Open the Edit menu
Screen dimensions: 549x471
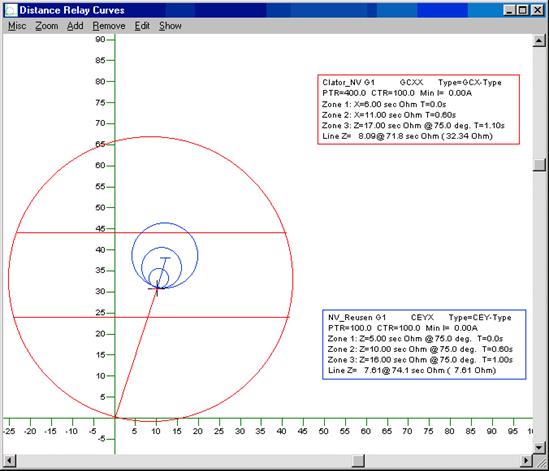pos(142,26)
